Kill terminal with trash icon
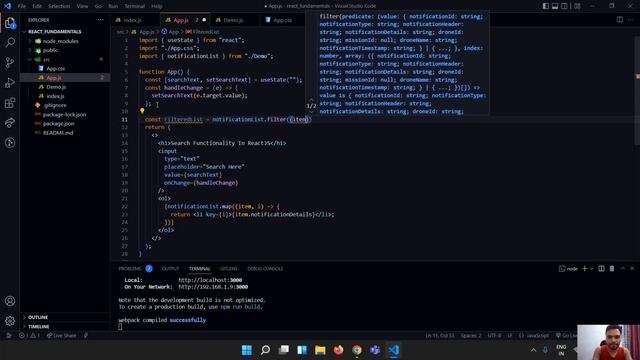This screenshot has height=360, width=640. pos(612,269)
